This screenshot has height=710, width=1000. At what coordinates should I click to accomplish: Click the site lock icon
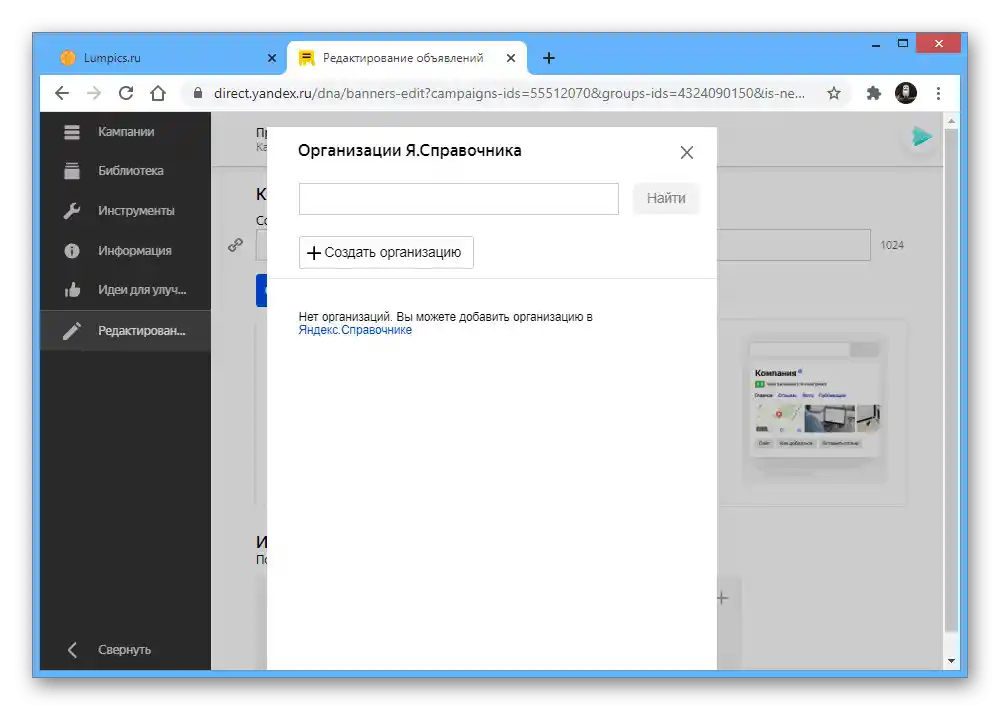click(x=198, y=93)
